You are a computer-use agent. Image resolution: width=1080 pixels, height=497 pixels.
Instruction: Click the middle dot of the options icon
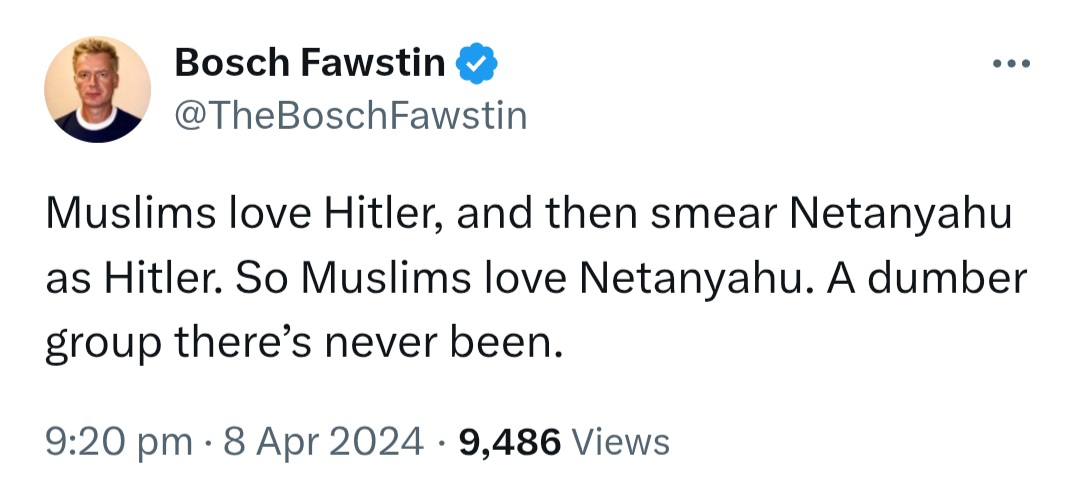click(x=1011, y=63)
